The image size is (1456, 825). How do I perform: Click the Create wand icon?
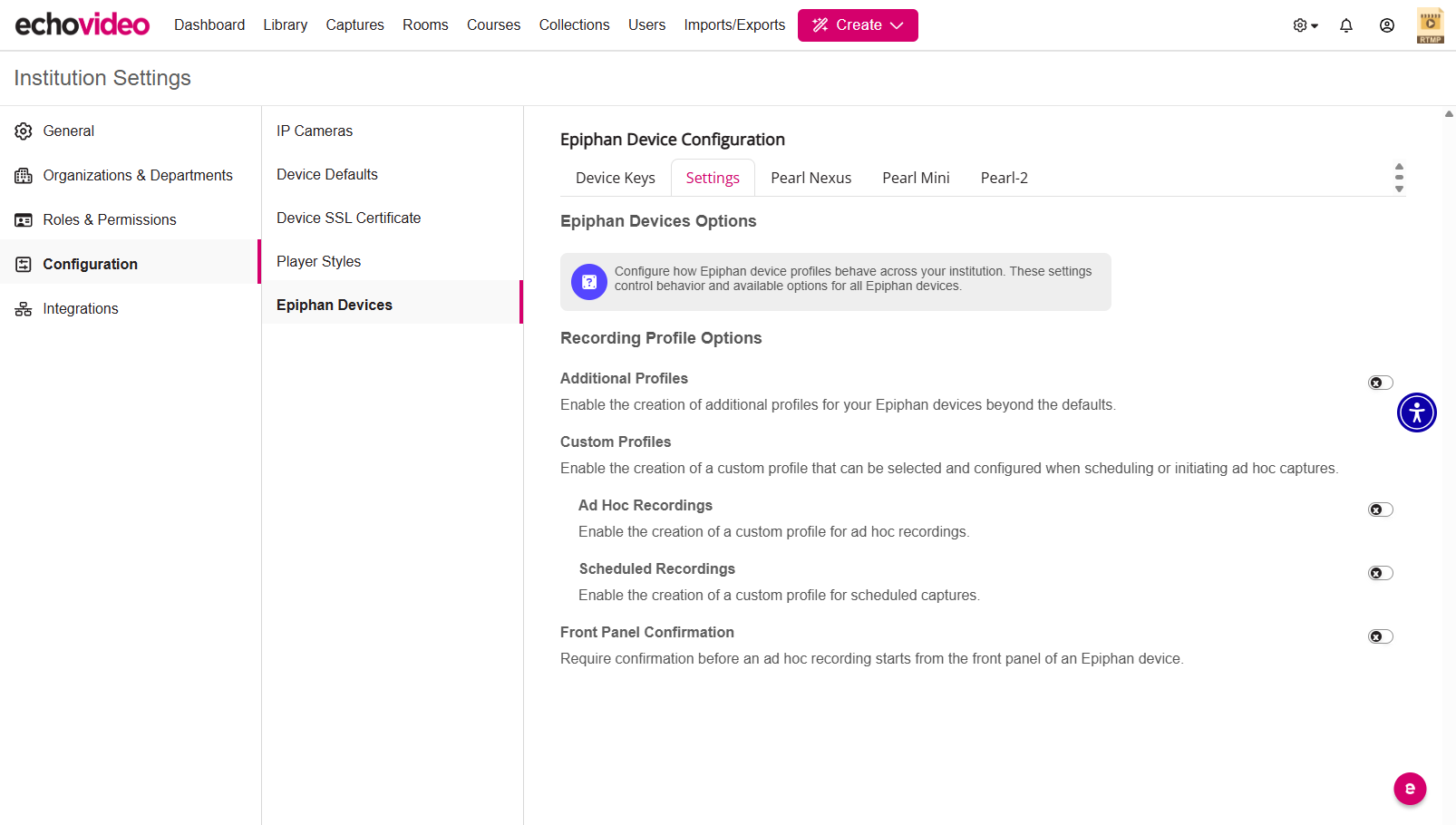[x=820, y=25]
